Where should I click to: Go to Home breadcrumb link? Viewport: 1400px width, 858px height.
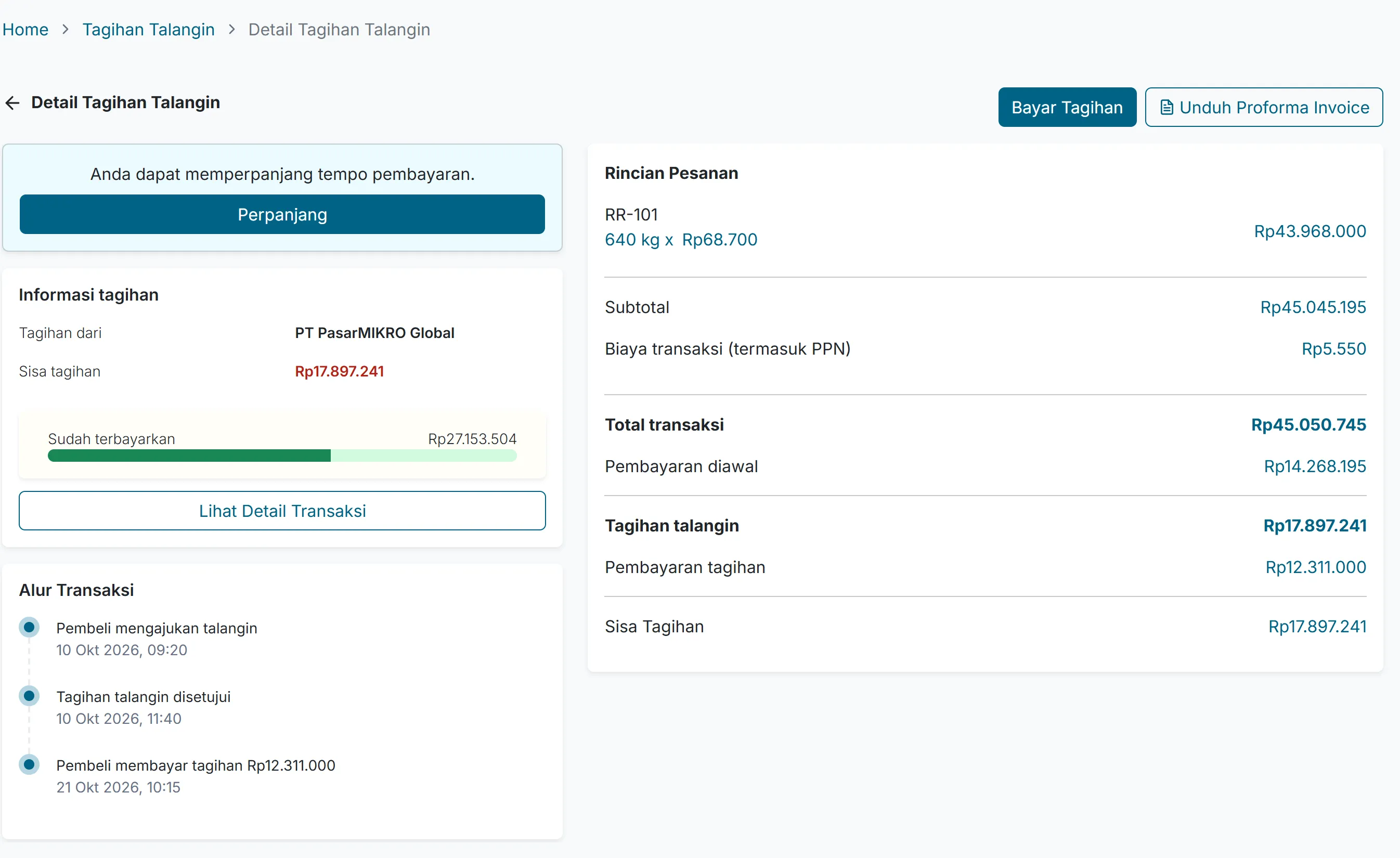click(25, 30)
